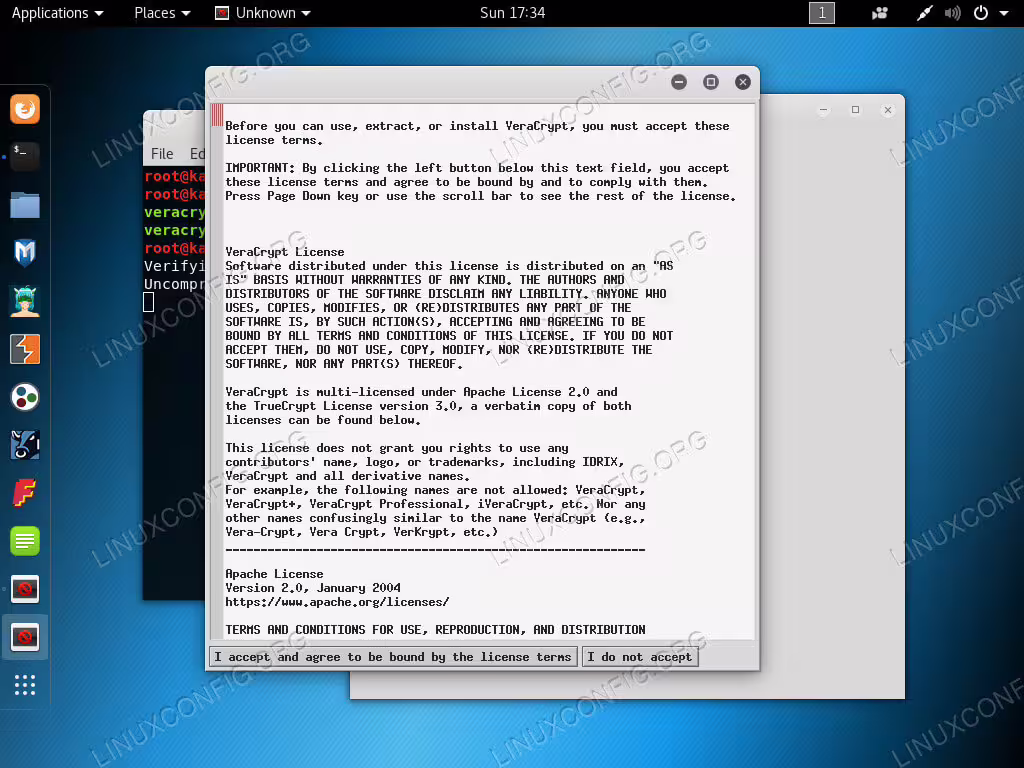Click the VeraCrypt License heading

(285, 251)
